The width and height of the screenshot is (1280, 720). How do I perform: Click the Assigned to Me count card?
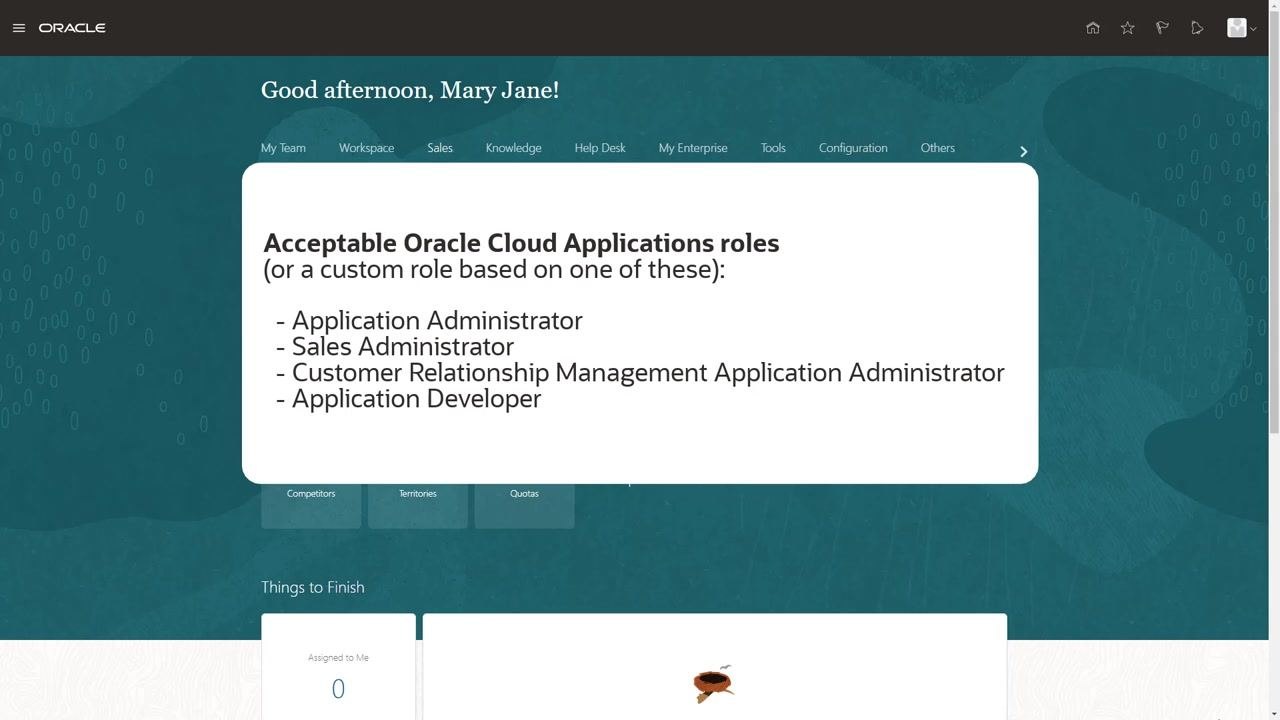click(x=338, y=667)
